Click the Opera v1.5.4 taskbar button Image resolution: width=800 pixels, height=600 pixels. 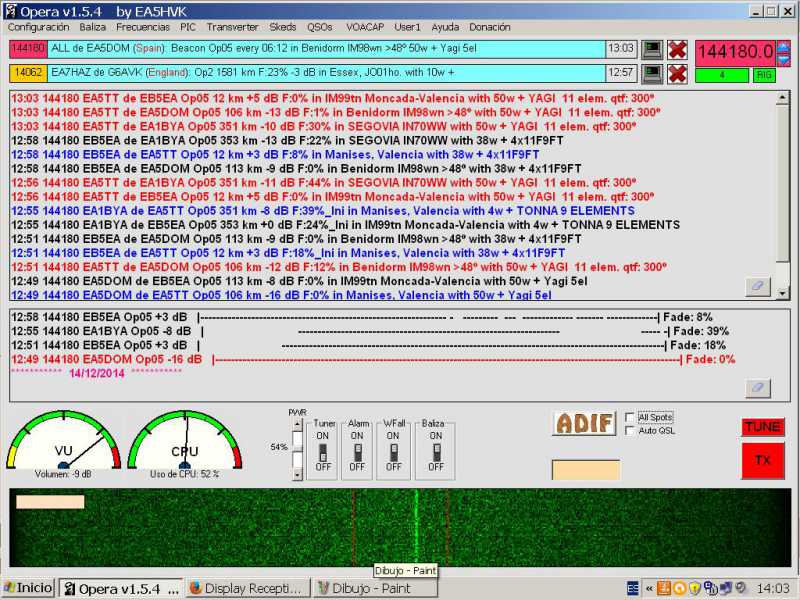pos(121,588)
